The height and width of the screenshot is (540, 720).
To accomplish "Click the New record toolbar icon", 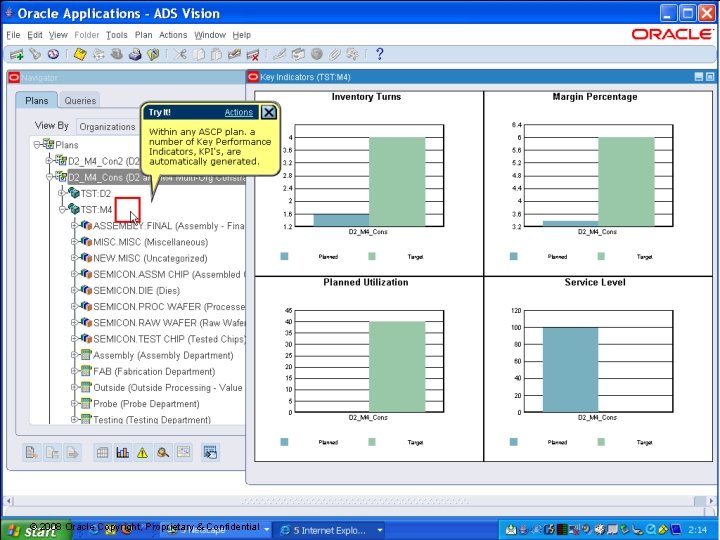I will pos(17,55).
